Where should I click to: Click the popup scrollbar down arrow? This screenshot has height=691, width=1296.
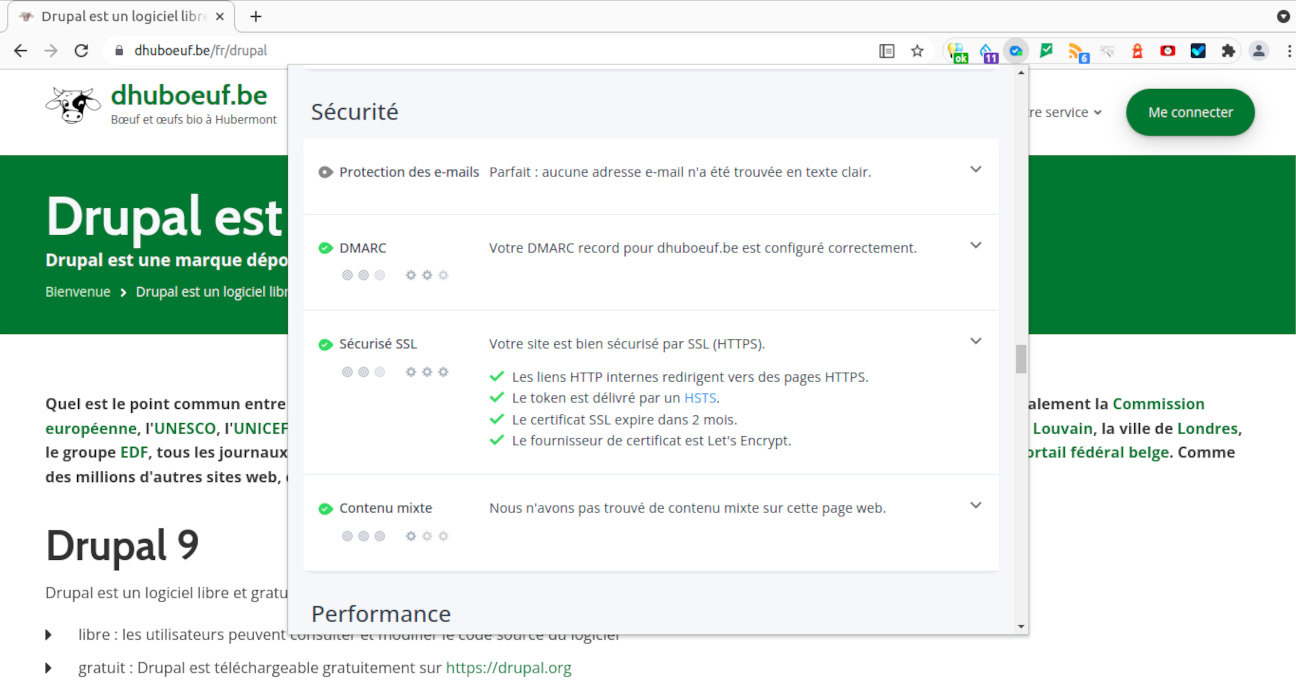(1021, 626)
